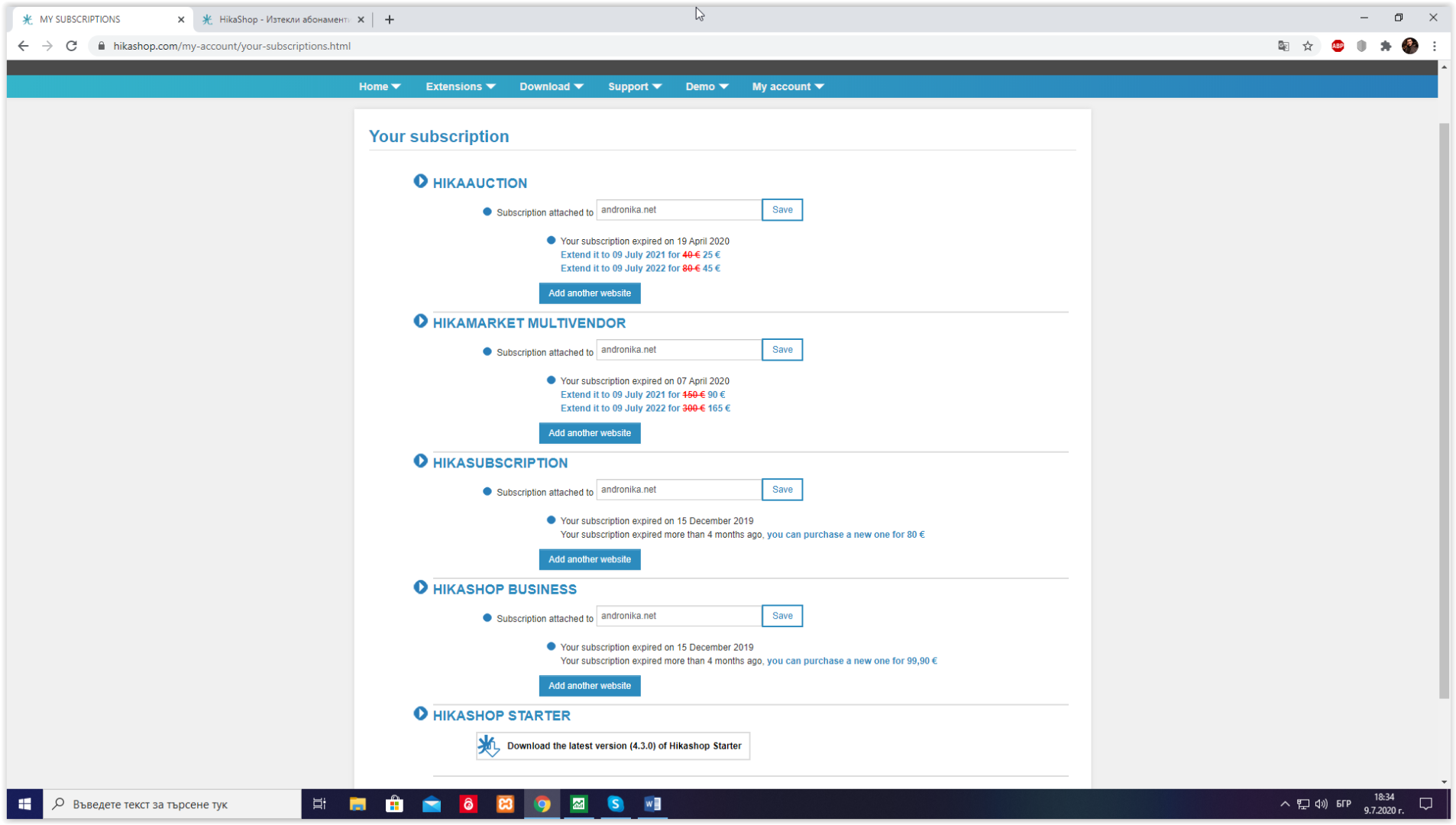
Task: Expand the Demo menu
Action: pos(707,86)
